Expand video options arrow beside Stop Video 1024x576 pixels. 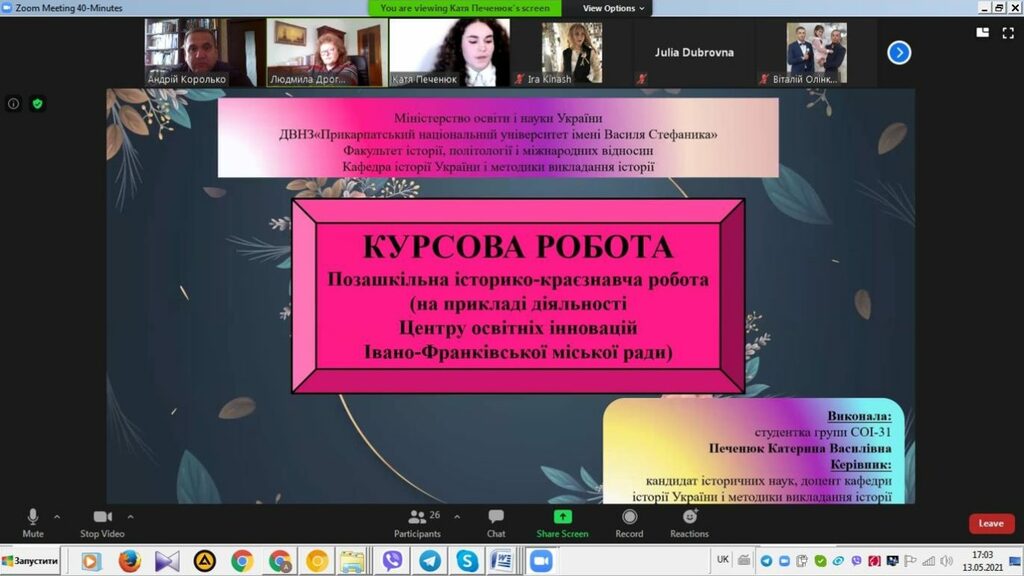pos(131,517)
